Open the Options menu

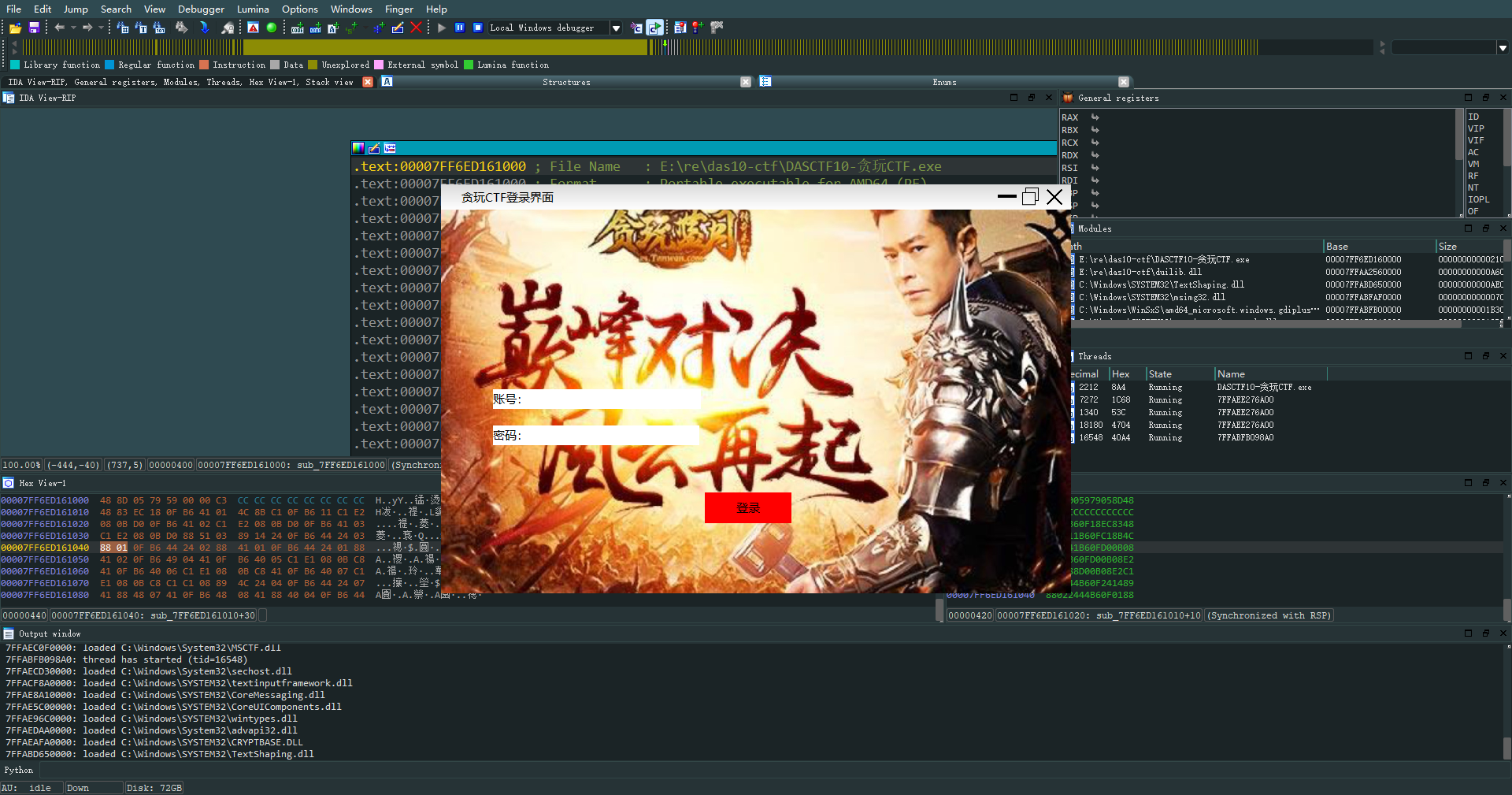pyautogui.click(x=300, y=9)
